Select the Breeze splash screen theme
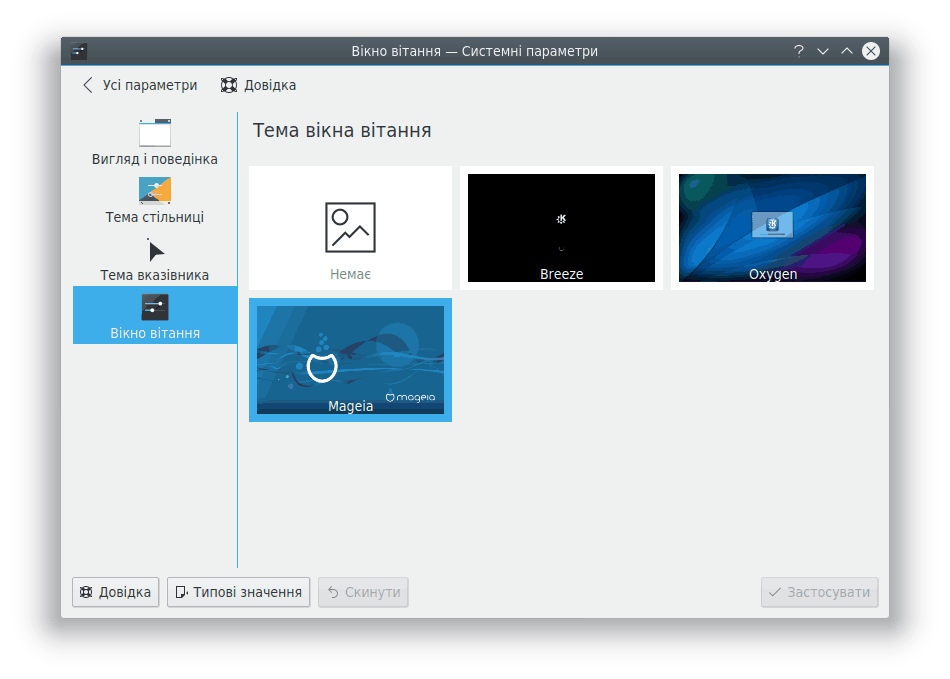 561,228
